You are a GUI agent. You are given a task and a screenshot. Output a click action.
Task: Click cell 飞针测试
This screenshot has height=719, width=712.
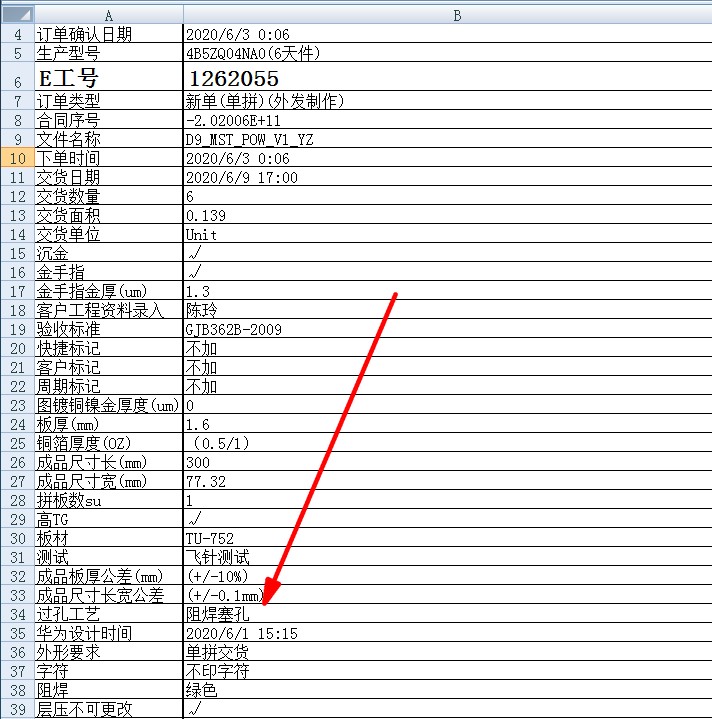click(447, 558)
